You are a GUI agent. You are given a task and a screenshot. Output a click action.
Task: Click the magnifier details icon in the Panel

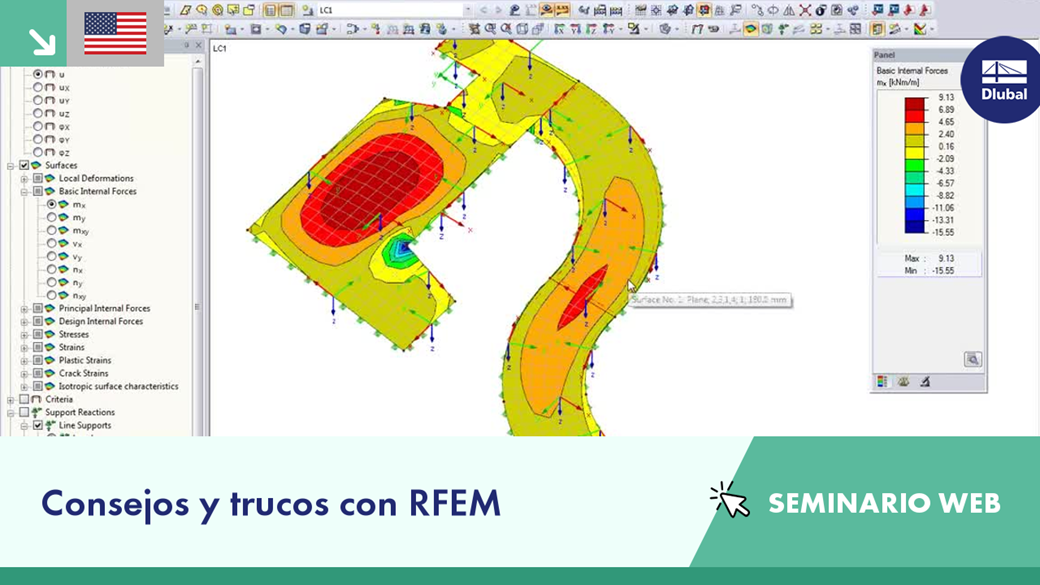coord(972,358)
